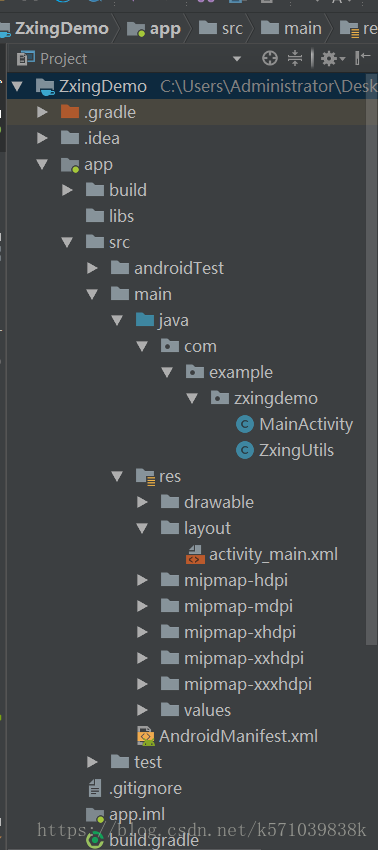Click the Collapse All icon in Project panel

(x=294, y=58)
